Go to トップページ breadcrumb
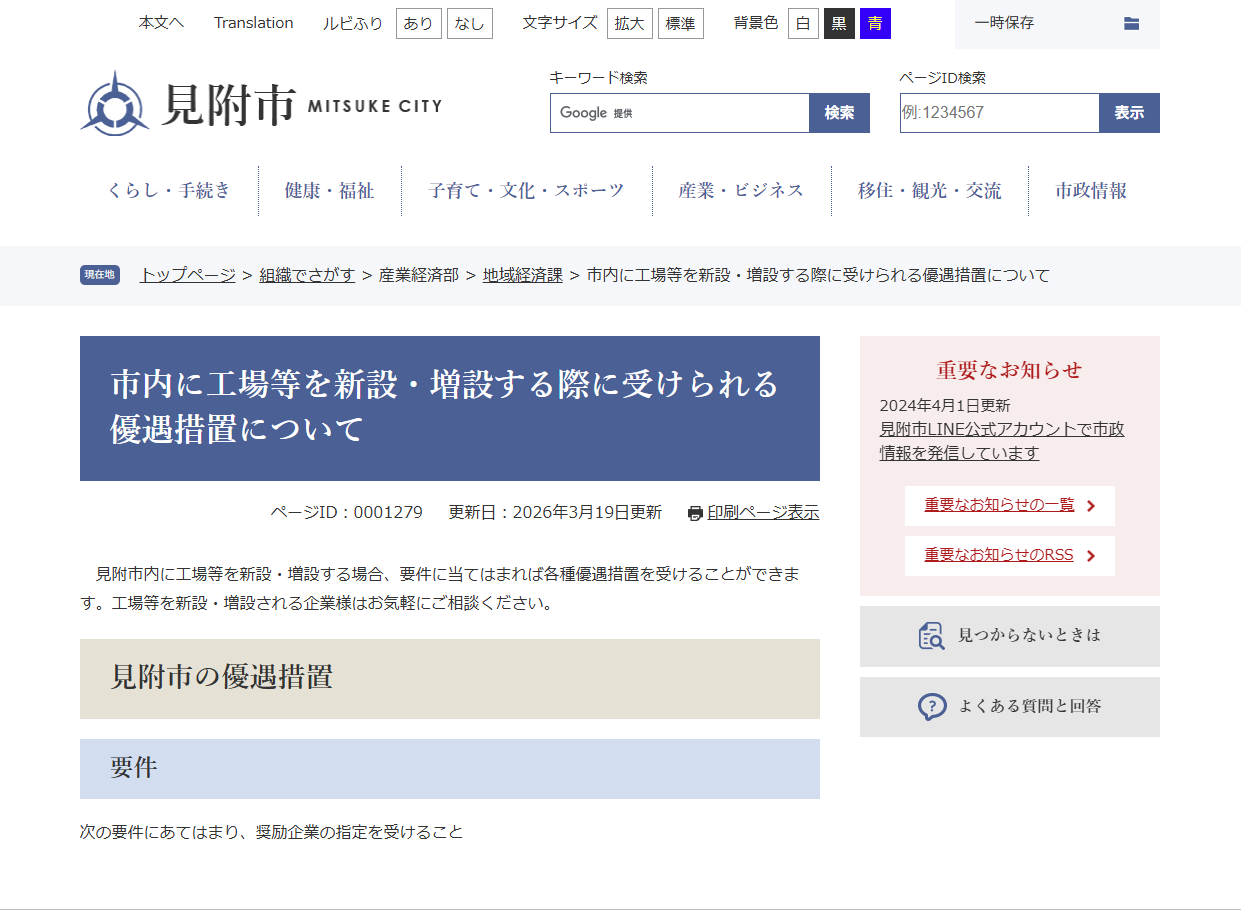This screenshot has width=1241, height=910. coord(188,275)
